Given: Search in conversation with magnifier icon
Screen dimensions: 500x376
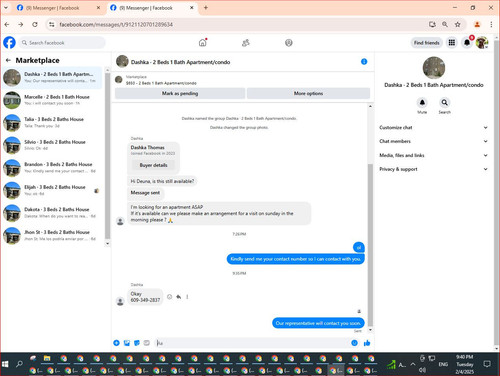Looking at the screenshot, I should 445,102.
